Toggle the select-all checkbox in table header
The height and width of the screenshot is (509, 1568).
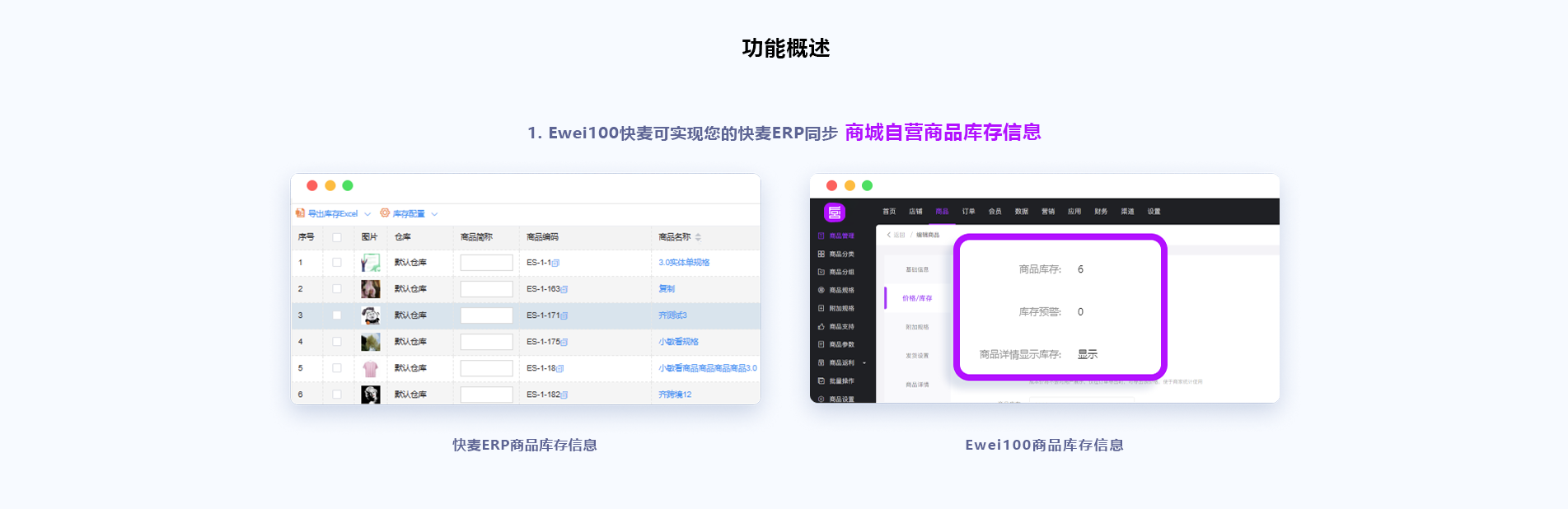tap(337, 237)
